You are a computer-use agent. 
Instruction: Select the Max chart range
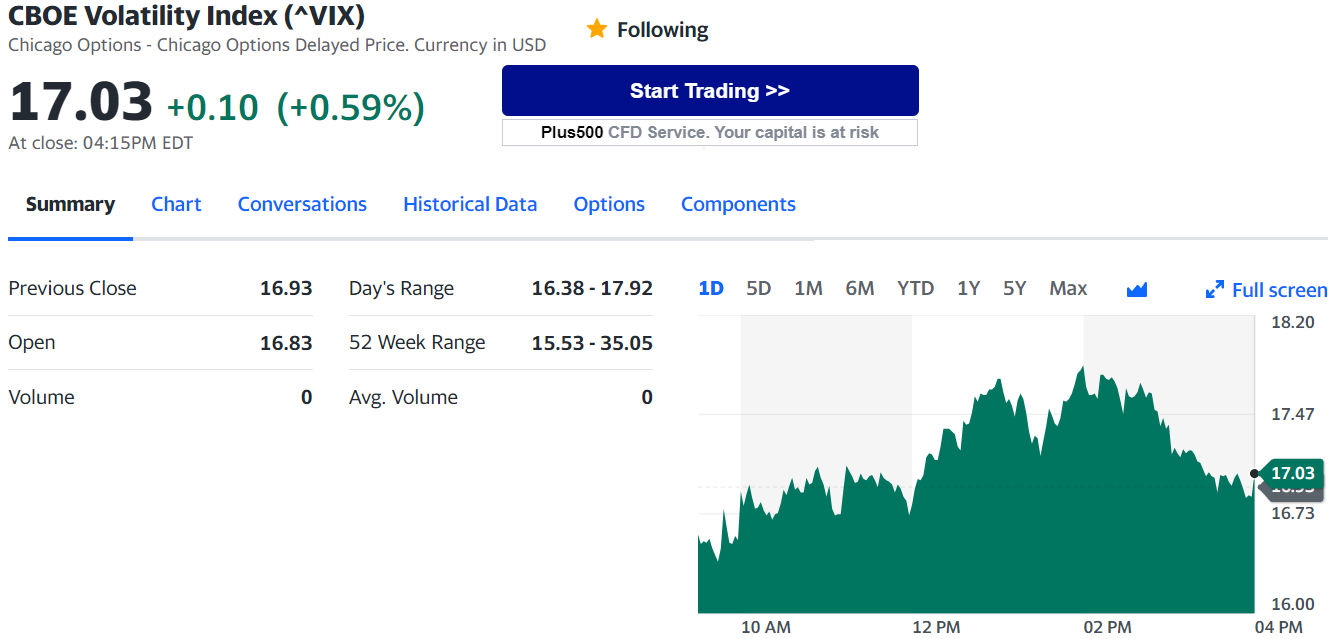(x=1068, y=288)
